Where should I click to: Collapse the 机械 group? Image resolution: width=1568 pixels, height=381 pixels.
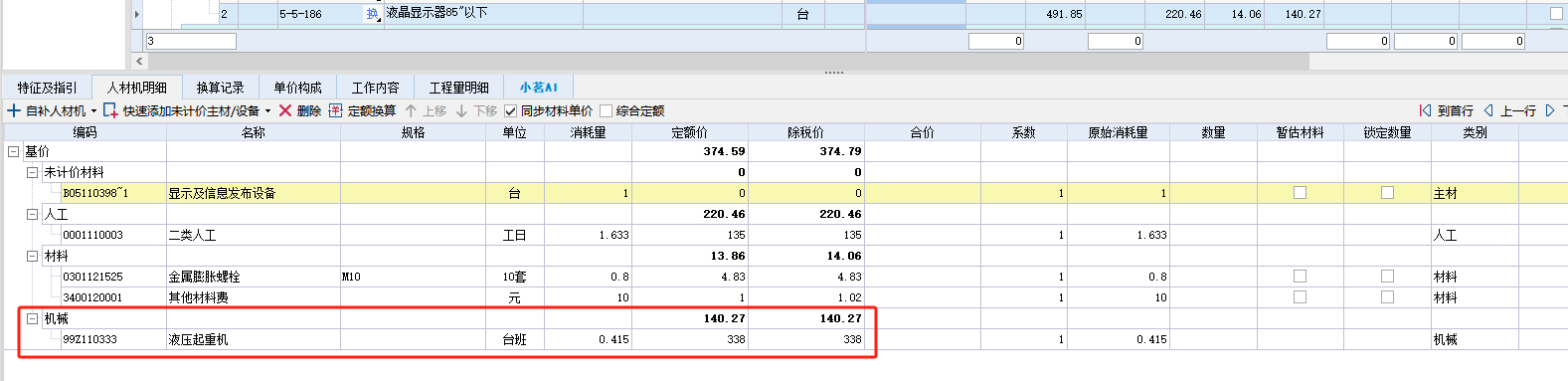[x=32, y=318]
